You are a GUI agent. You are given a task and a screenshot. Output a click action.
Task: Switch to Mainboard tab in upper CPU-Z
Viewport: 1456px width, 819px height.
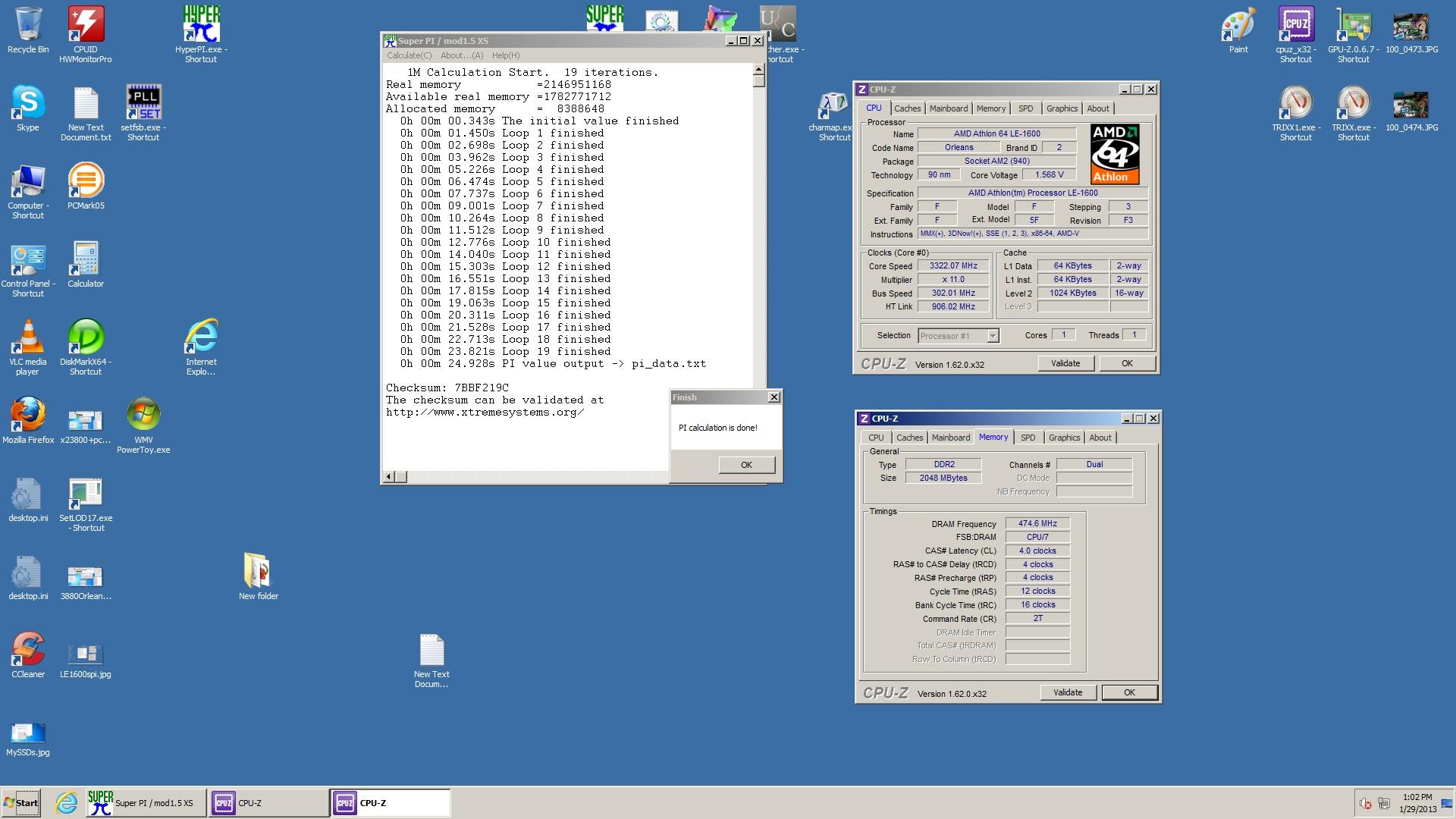[949, 108]
